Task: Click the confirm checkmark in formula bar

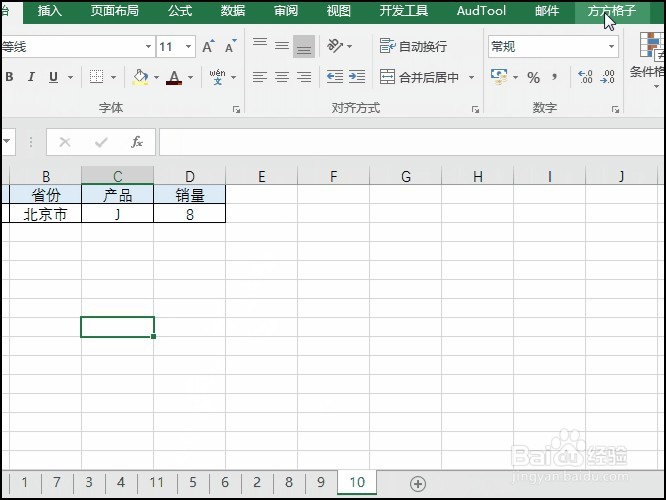Action: pos(101,142)
